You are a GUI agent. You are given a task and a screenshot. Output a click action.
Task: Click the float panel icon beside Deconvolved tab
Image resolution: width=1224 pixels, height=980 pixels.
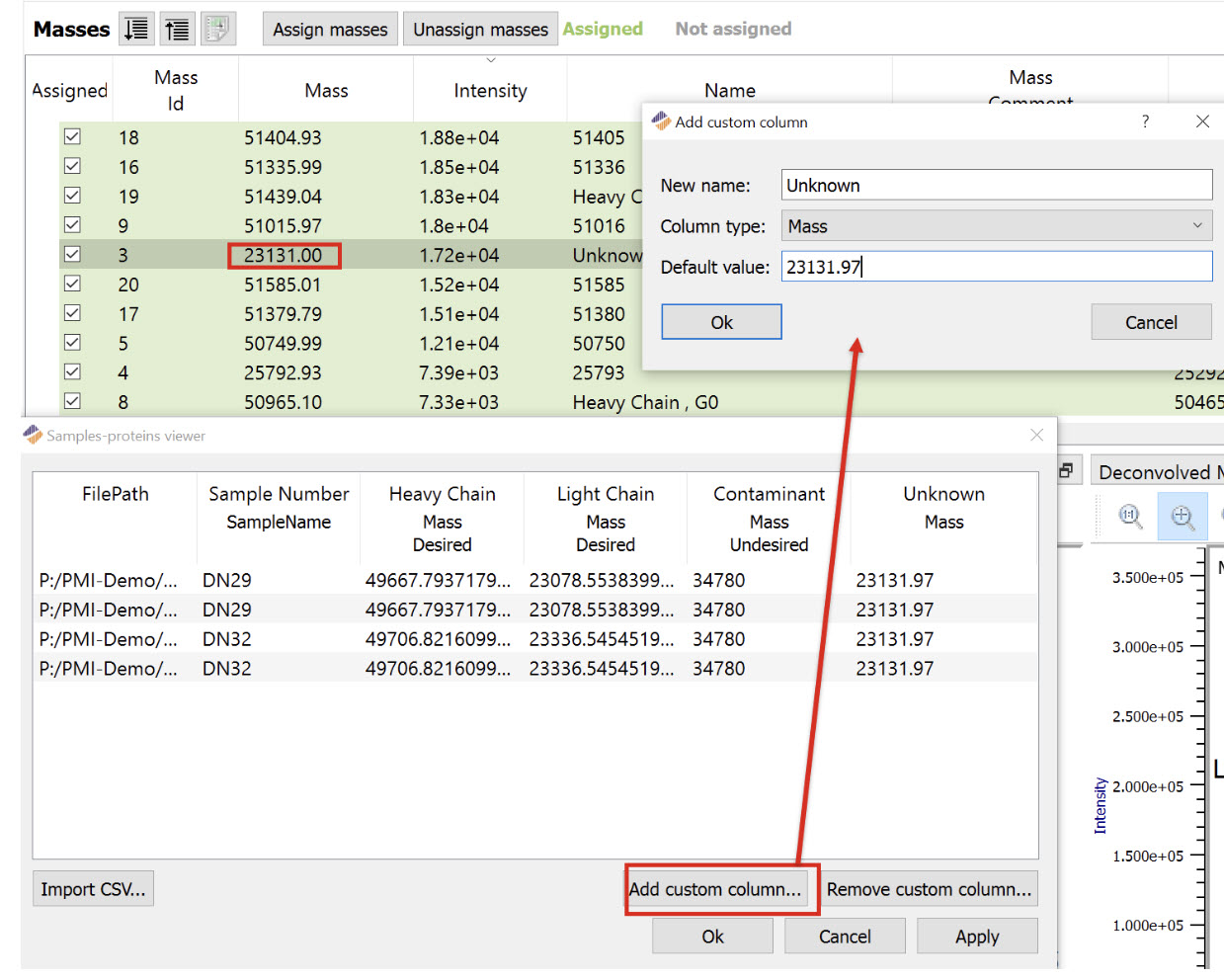click(1066, 471)
